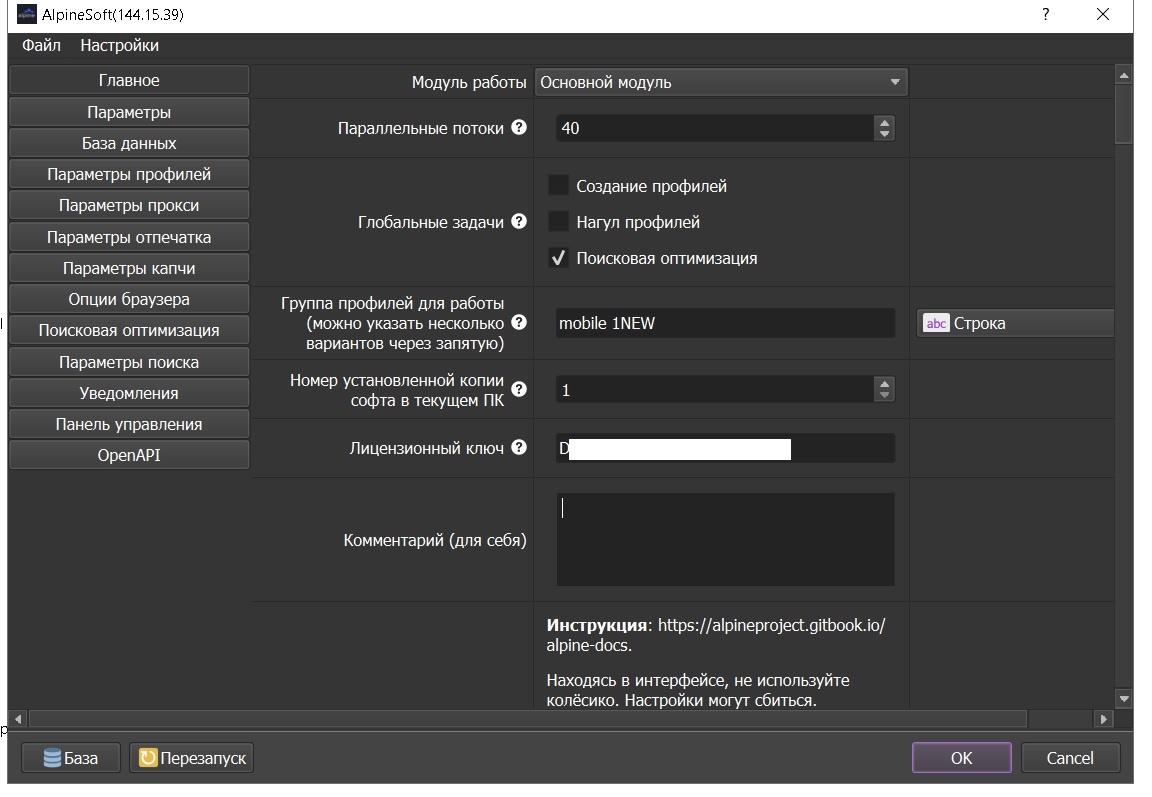Increase software copy number with up arrow
Viewport: 1152px width, 797px height.
click(x=885, y=384)
